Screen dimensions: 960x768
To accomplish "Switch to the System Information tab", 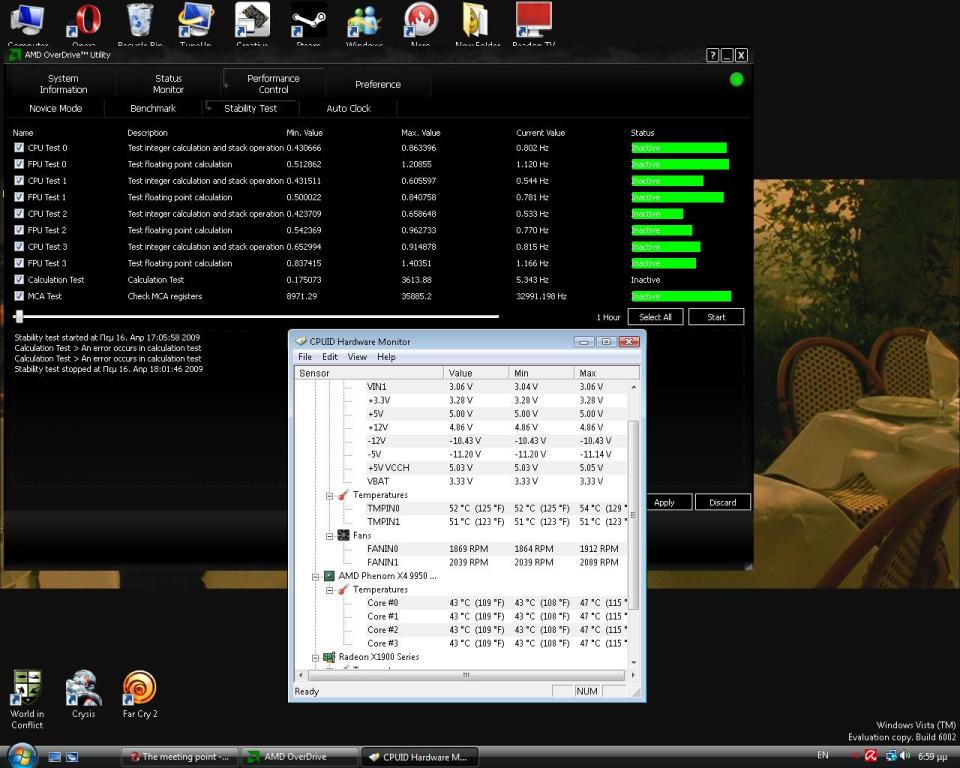I will [64, 84].
